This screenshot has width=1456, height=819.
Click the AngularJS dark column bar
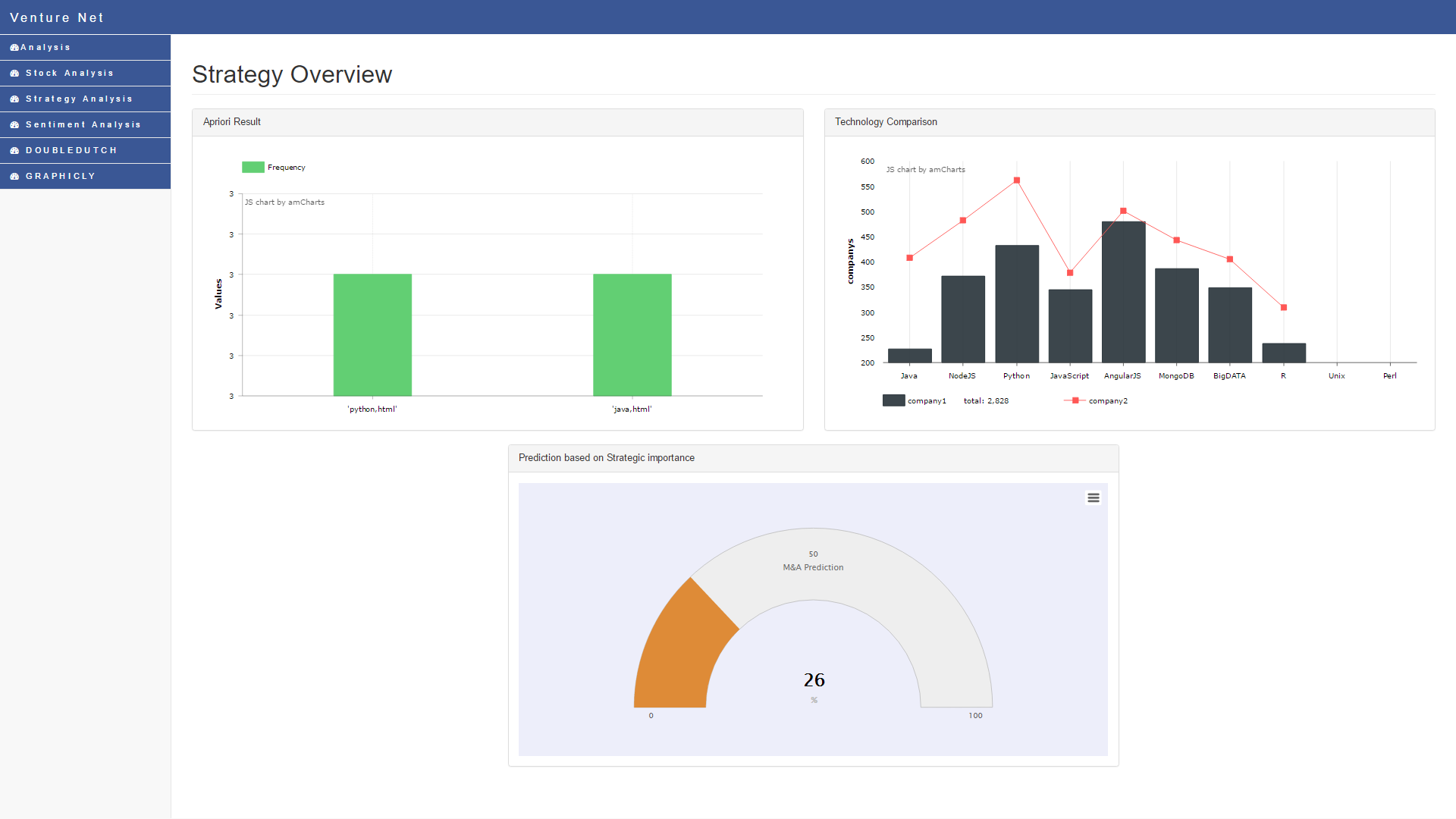[1123, 292]
